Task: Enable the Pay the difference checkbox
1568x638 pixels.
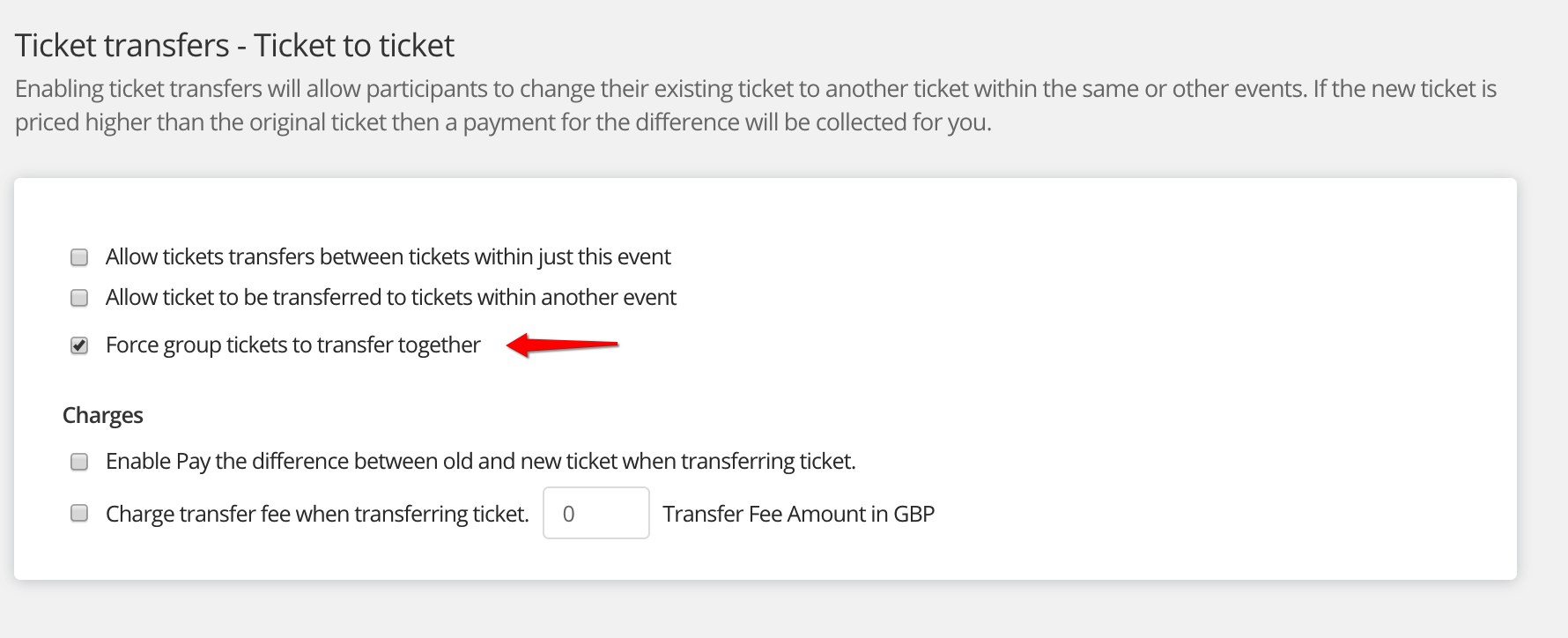Action: (79, 462)
